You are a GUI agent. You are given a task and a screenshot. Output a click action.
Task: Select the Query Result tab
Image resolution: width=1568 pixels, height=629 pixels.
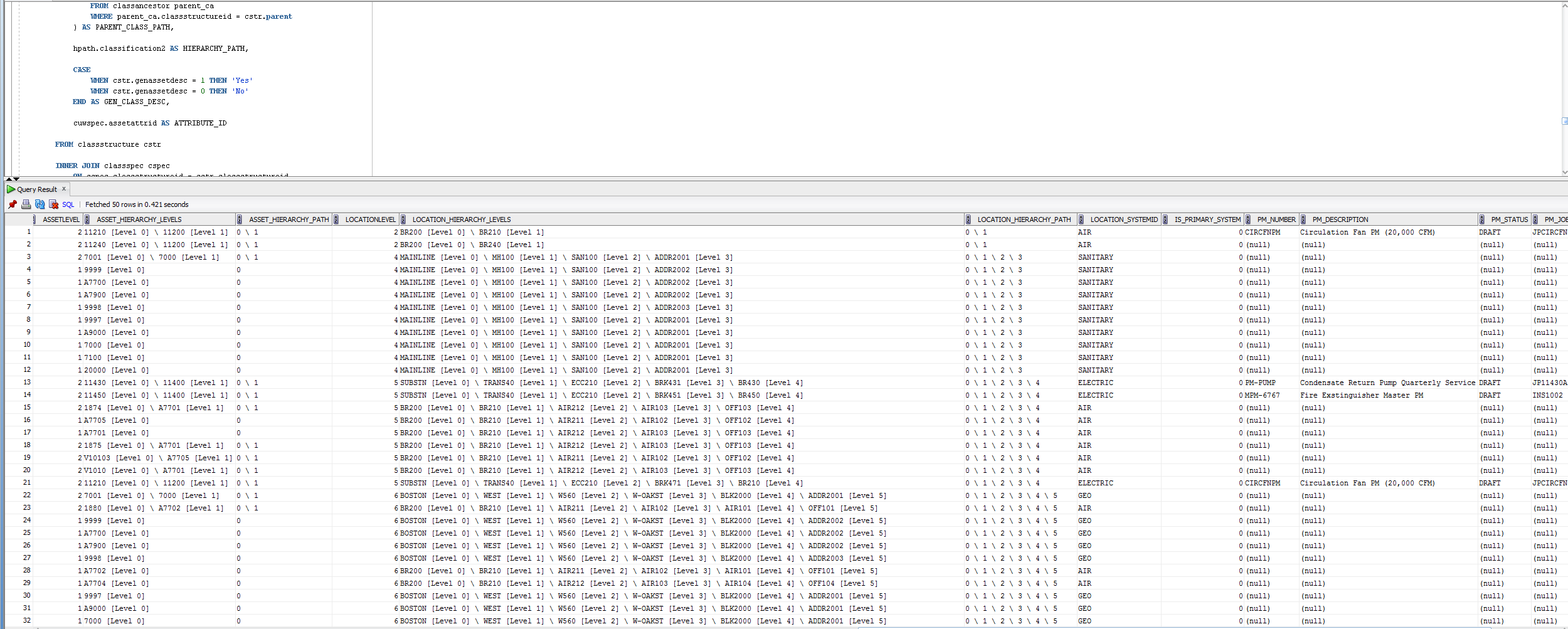click(x=36, y=189)
